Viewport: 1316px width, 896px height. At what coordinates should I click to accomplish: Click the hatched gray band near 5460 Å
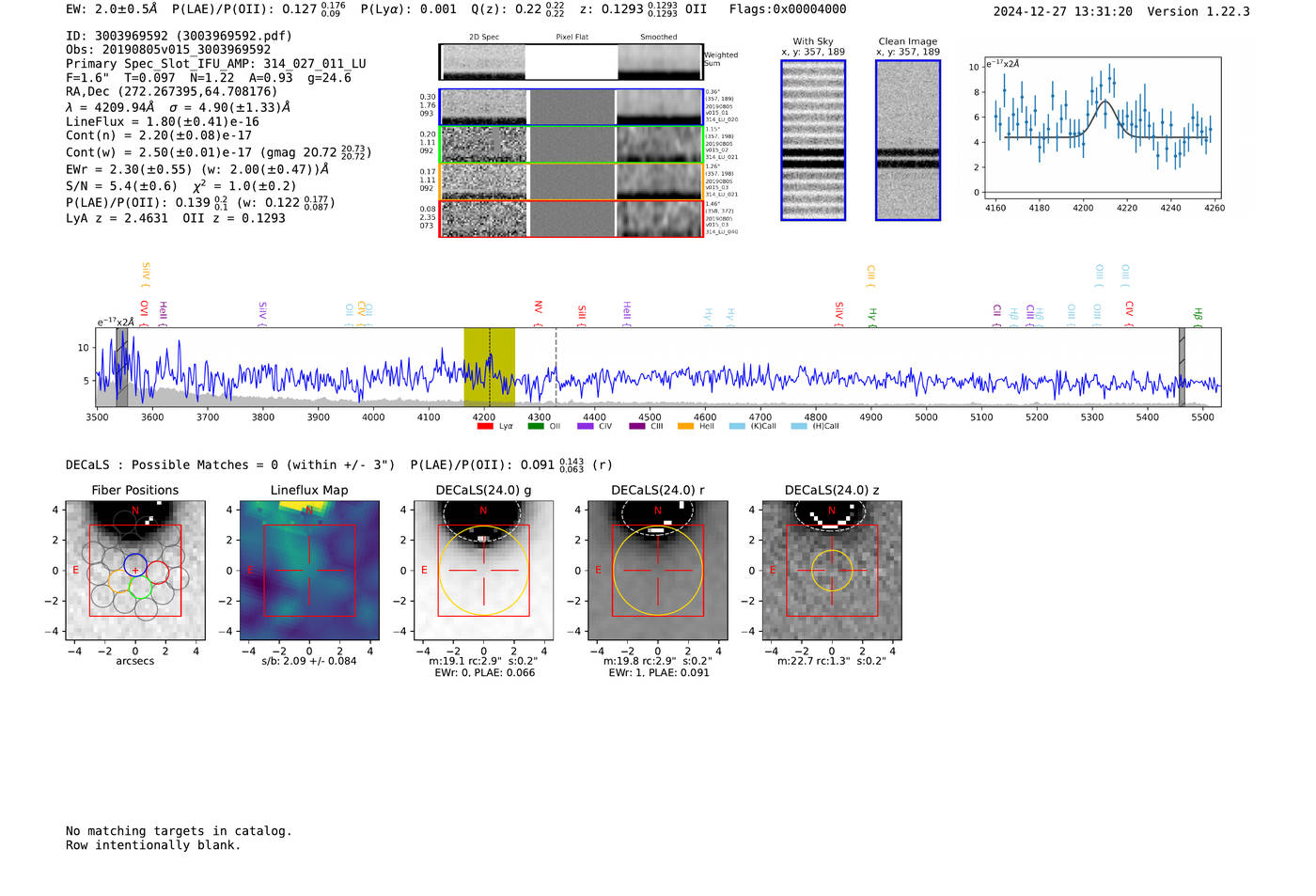coord(1182,368)
